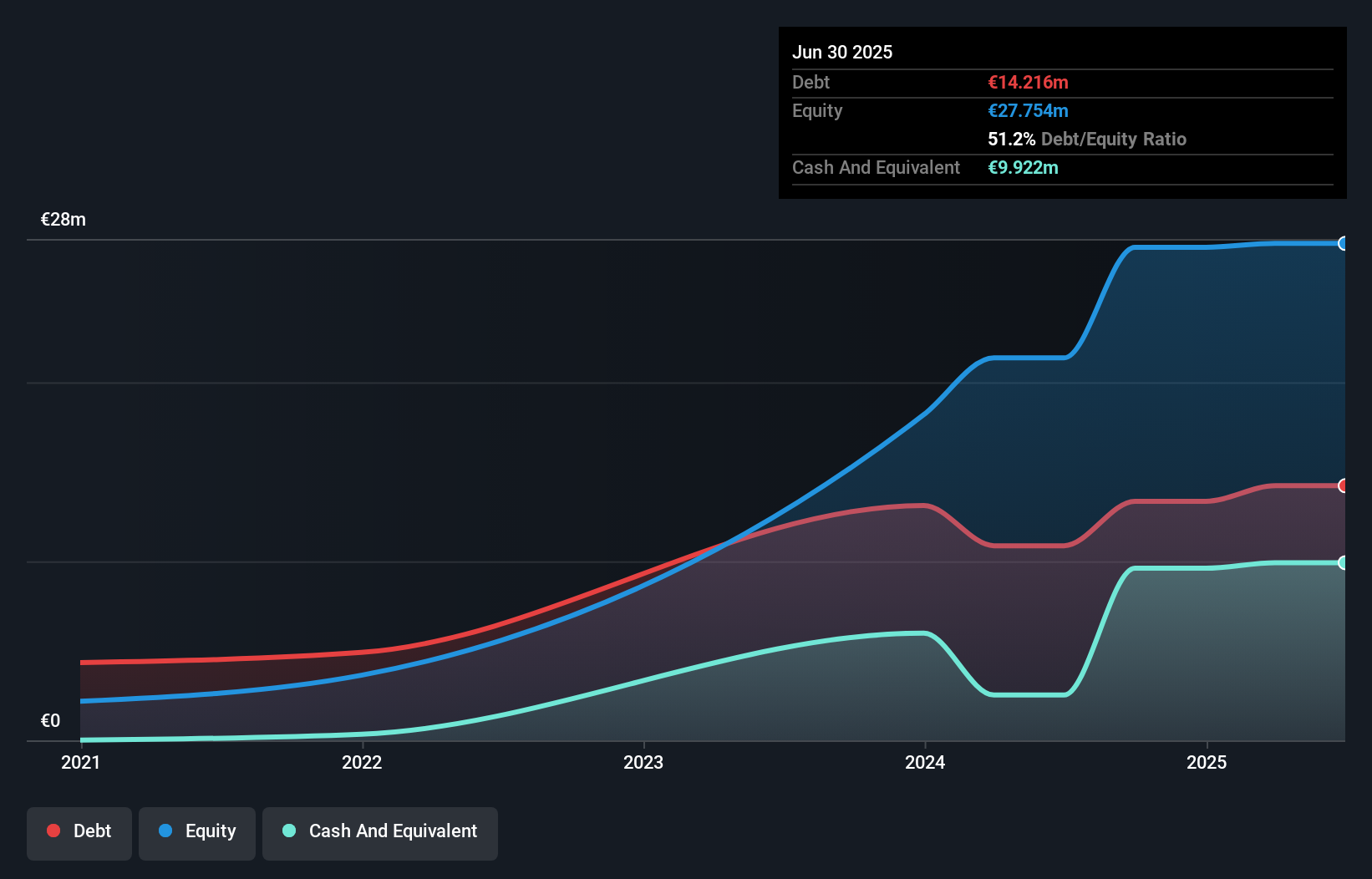Click the blue Equity value in the tooltip
This screenshot has height=879, width=1372.
point(1029,110)
